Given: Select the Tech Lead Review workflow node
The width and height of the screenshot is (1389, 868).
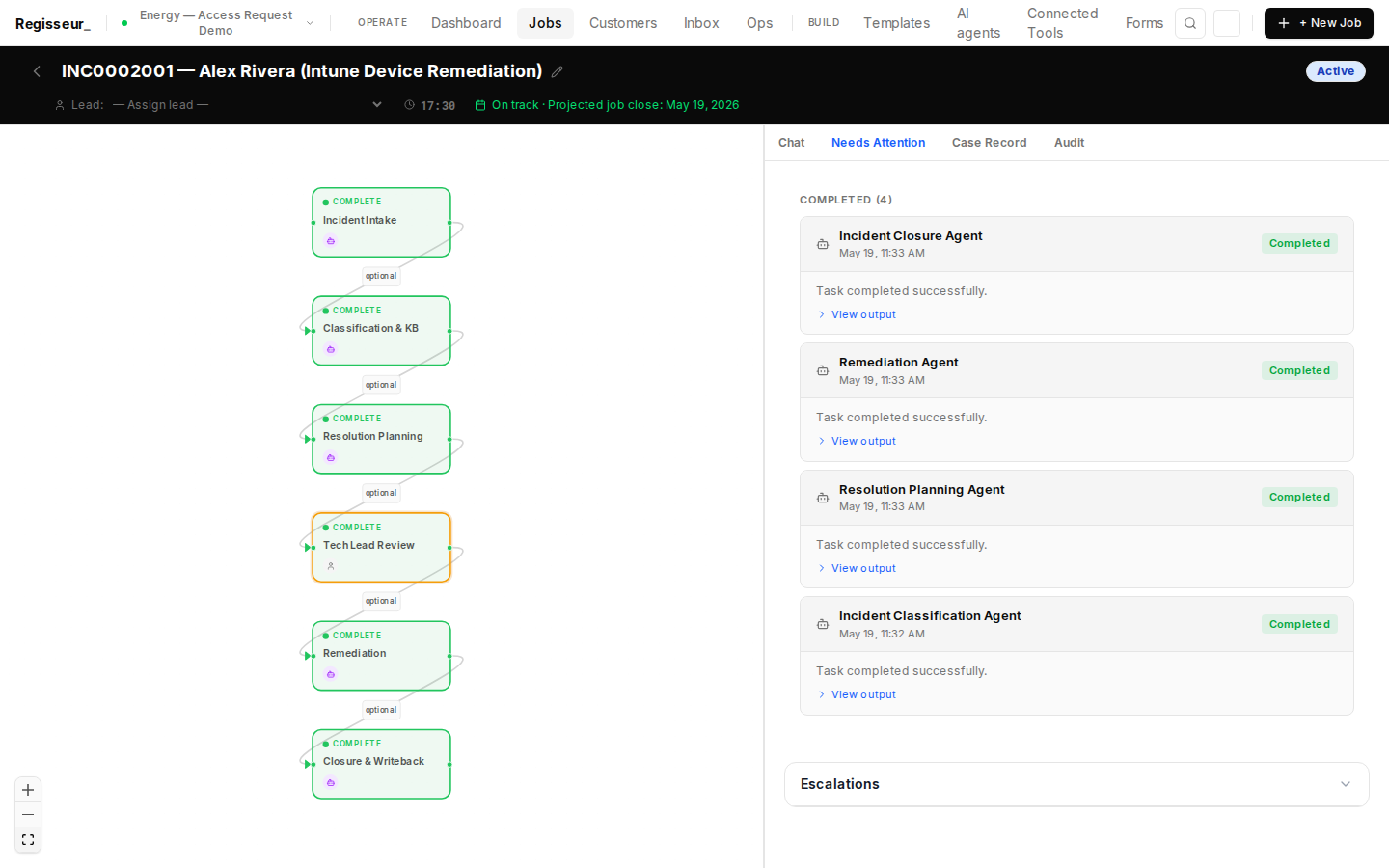Looking at the screenshot, I should pos(381,547).
